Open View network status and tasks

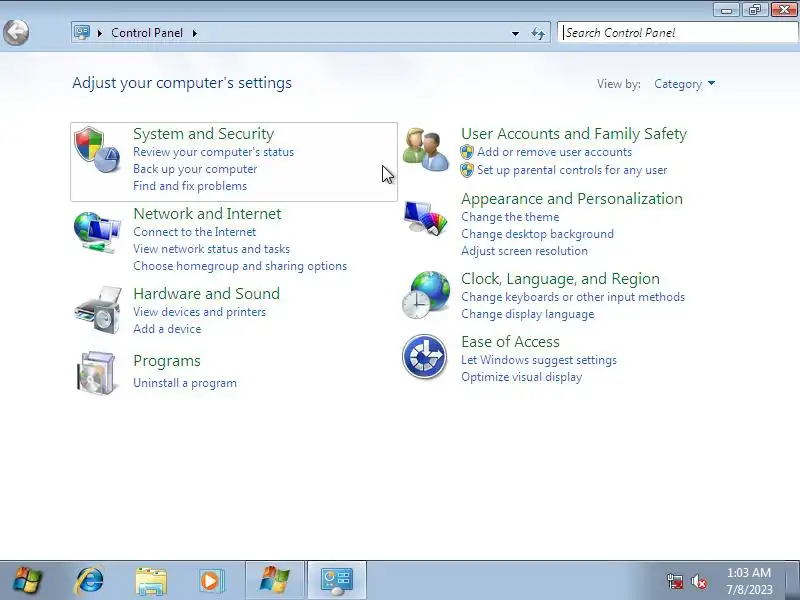click(x=211, y=249)
